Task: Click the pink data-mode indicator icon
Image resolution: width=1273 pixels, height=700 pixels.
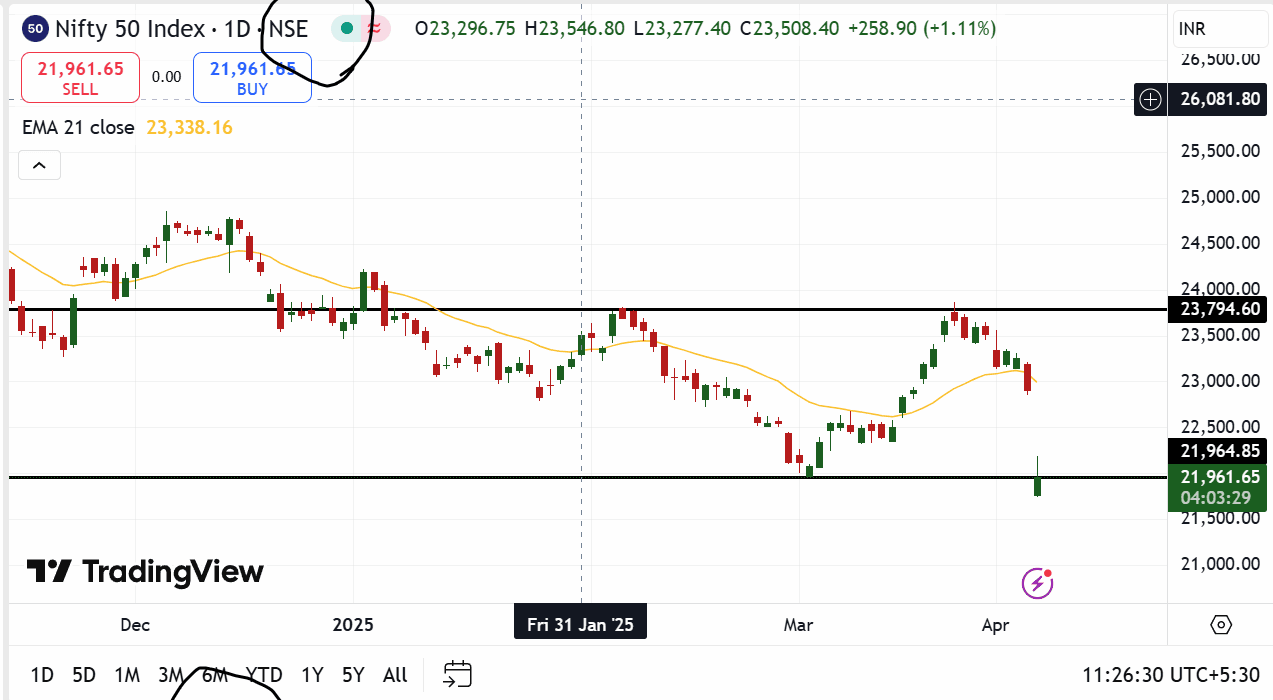Action: pos(375,28)
